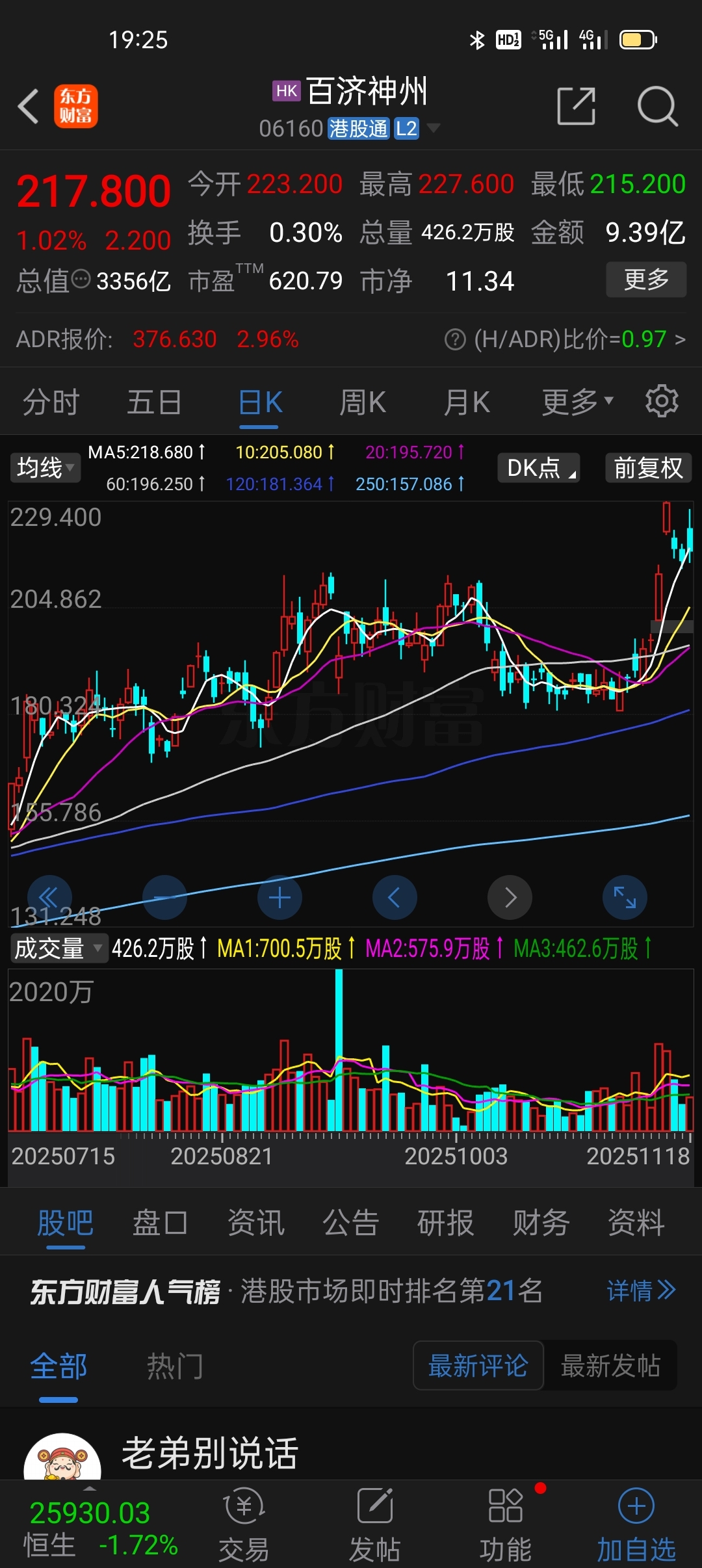This screenshot has height=1568, width=702.
Task: Open chart settings gear icon
Action: pyautogui.click(x=662, y=401)
